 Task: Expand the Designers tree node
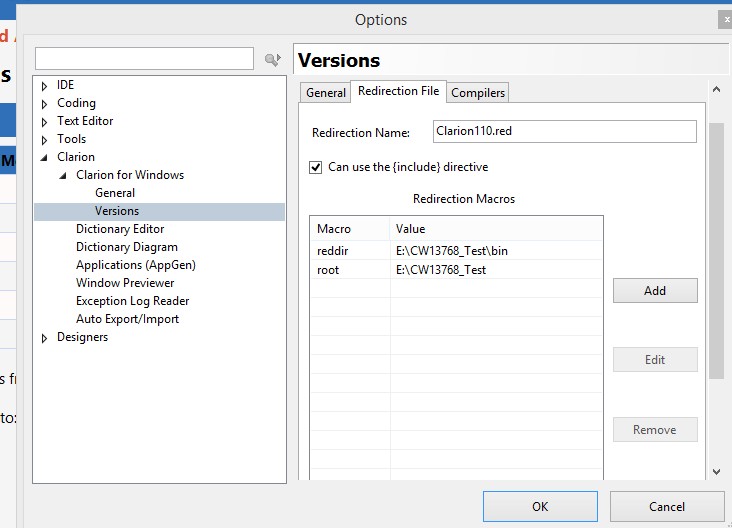point(44,338)
